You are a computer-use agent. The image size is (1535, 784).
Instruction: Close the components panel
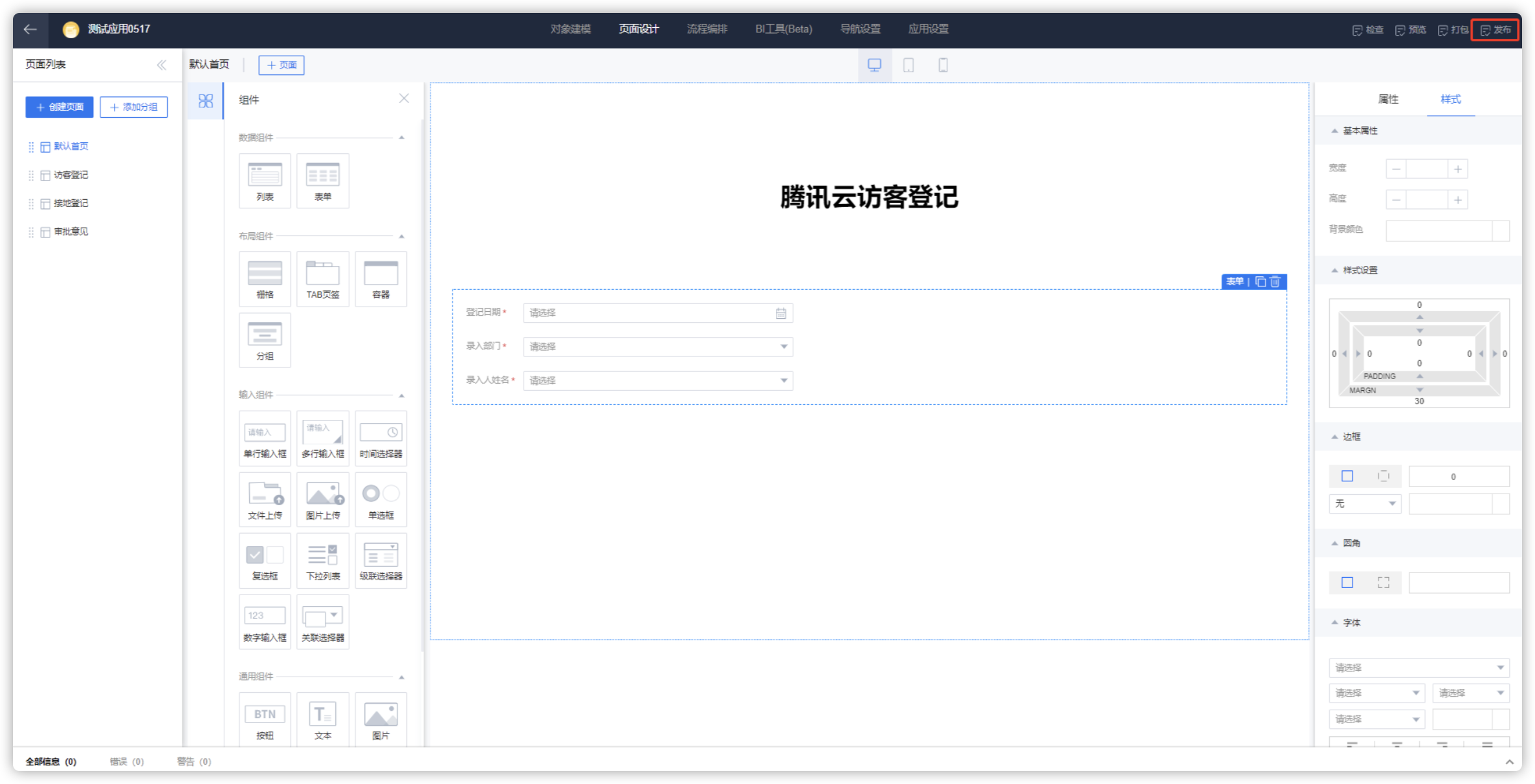404,98
